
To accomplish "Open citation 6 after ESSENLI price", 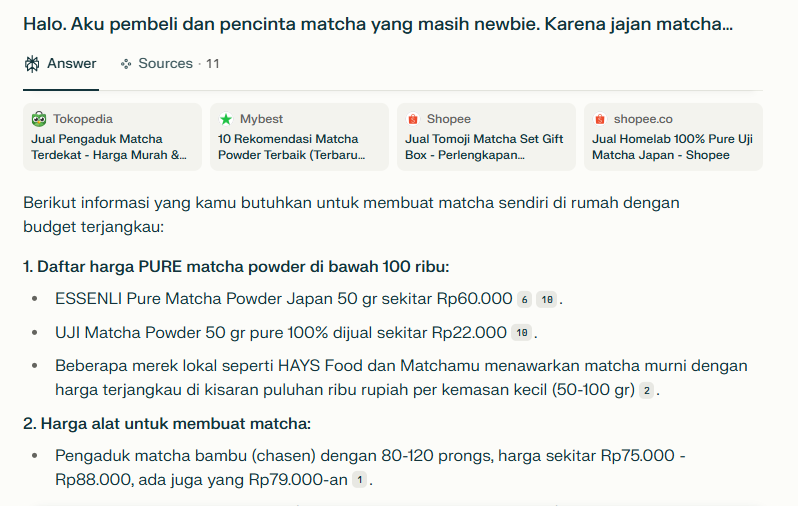I will coord(524,300).
